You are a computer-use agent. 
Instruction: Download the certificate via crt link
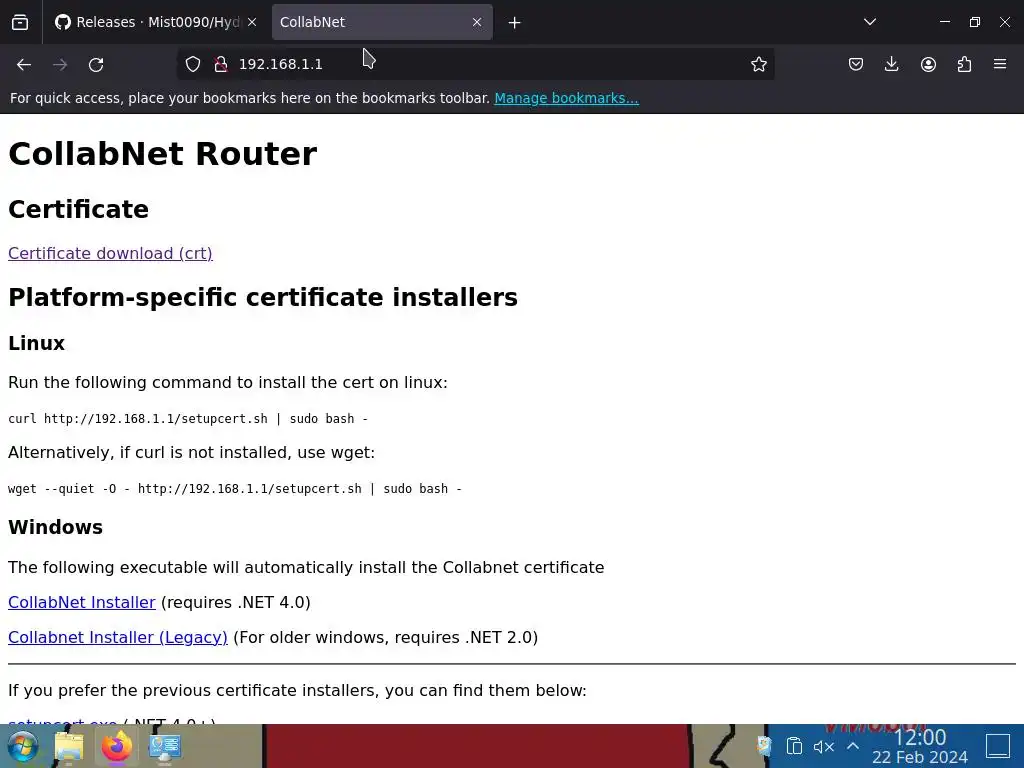(x=110, y=253)
